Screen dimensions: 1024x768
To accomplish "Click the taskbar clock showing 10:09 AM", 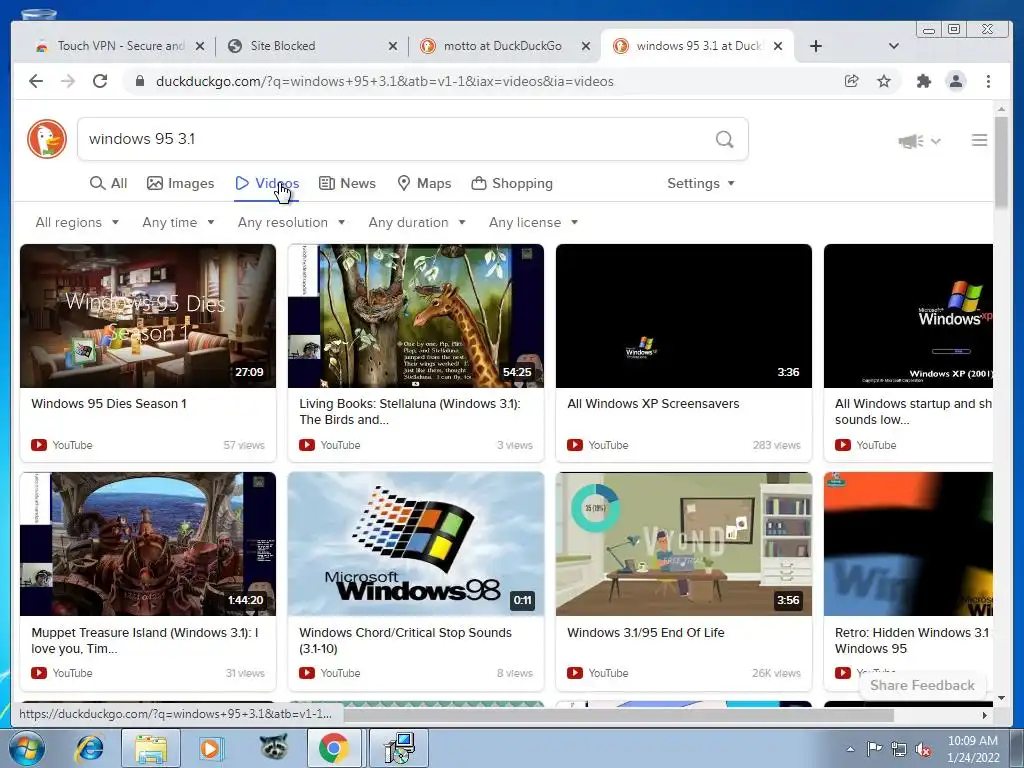I will [x=973, y=748].
